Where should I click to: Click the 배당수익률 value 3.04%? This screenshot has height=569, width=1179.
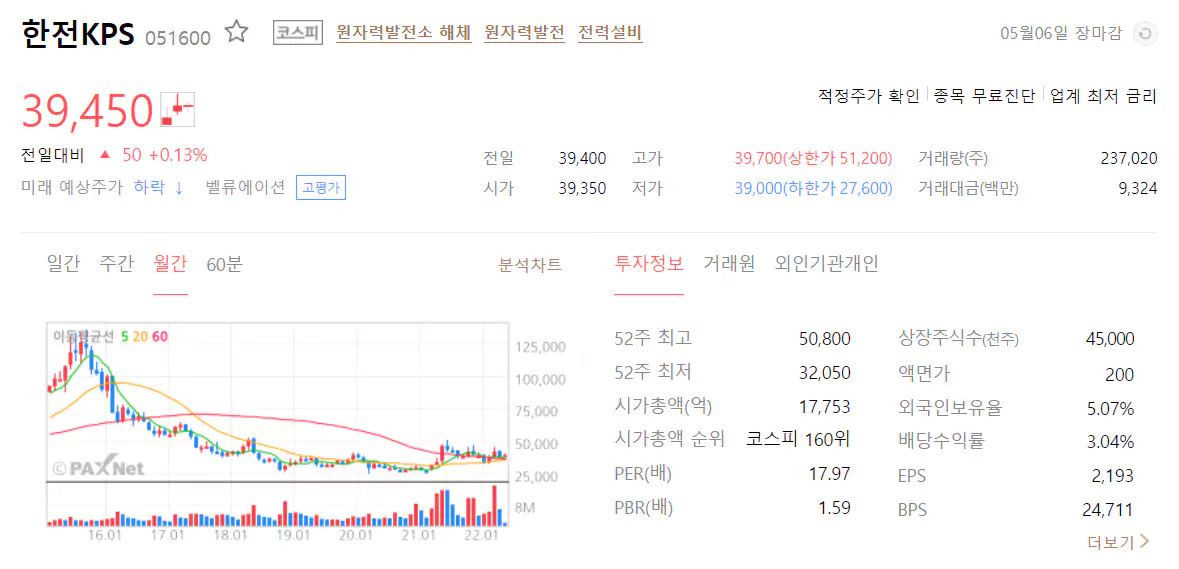point(1111,442)
